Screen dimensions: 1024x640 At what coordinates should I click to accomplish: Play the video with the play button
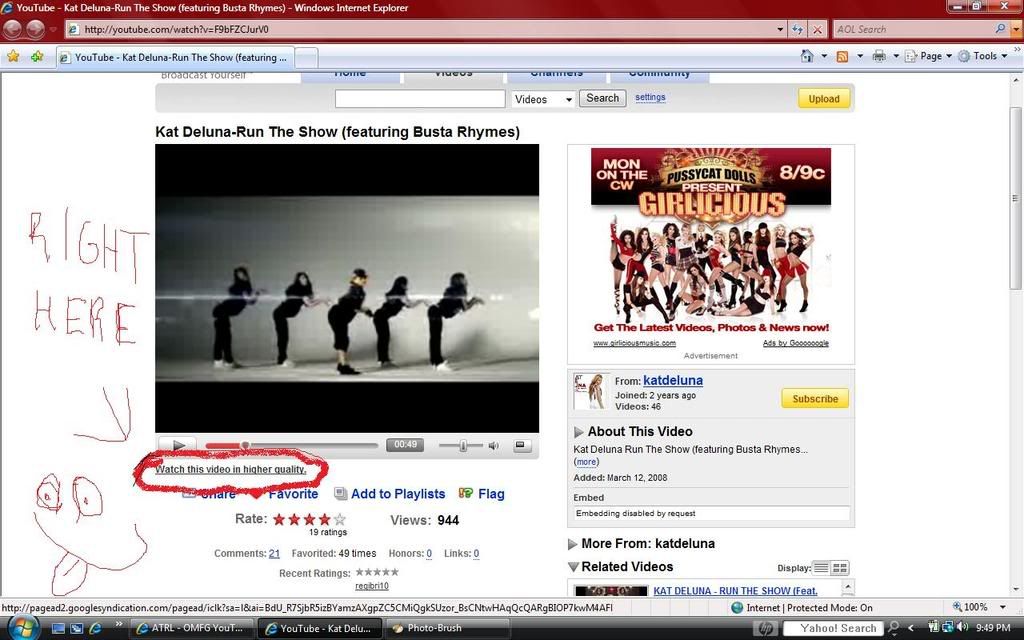178,445
